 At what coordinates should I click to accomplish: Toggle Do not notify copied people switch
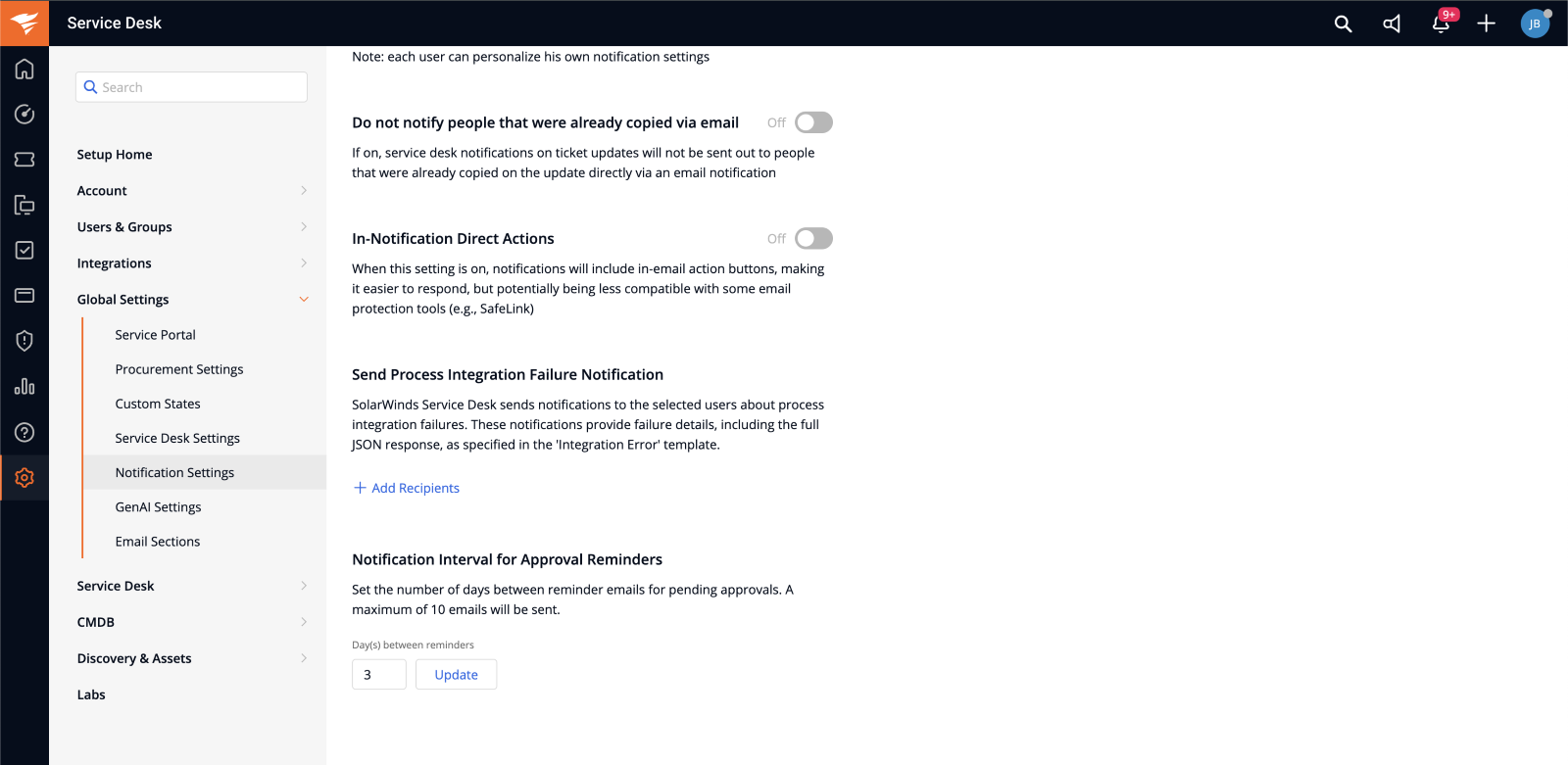pos(813,122)
